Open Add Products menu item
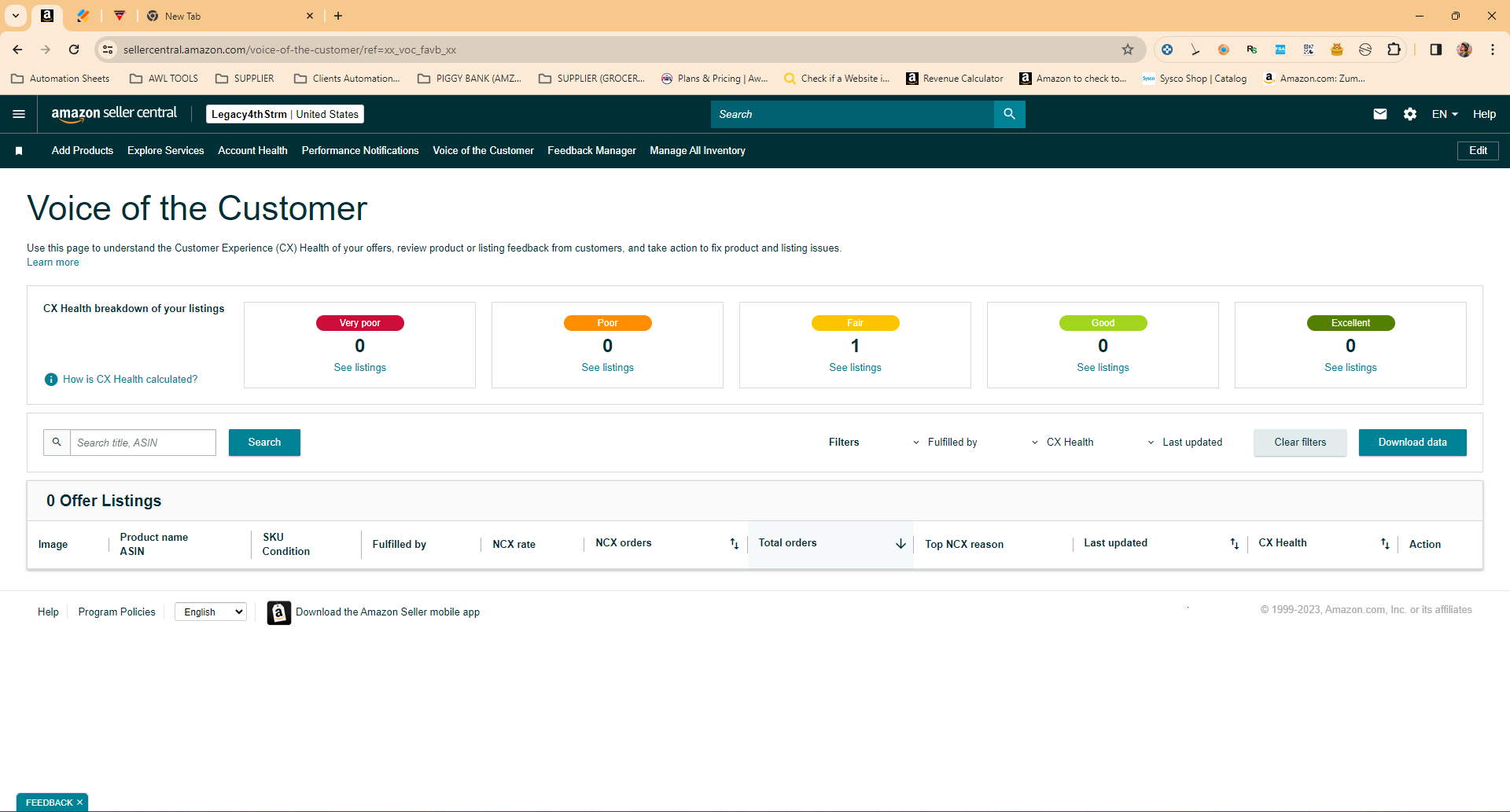 click(83, 151)
